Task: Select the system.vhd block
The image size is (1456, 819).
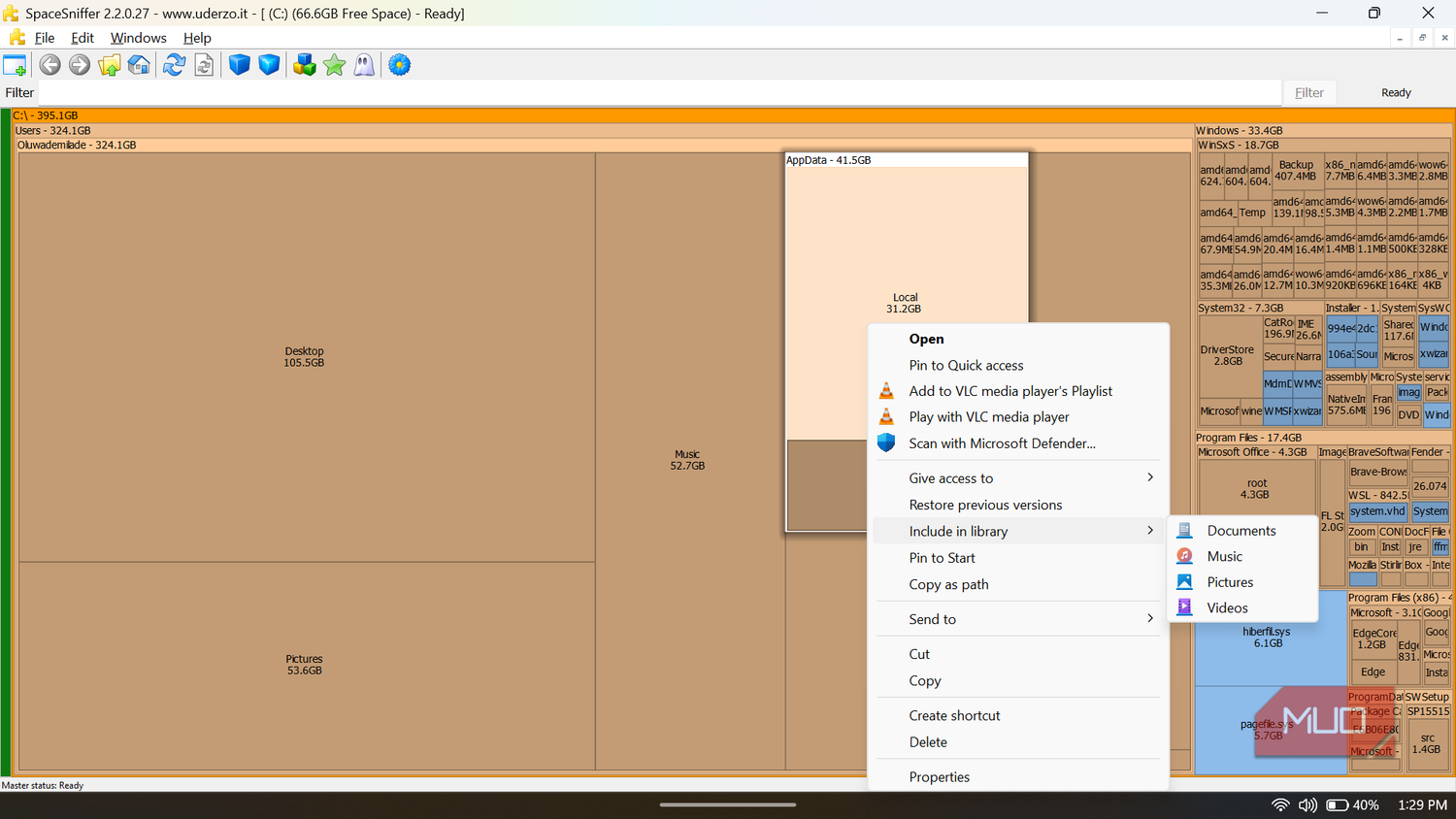Action: click(x=1377, y=511)
